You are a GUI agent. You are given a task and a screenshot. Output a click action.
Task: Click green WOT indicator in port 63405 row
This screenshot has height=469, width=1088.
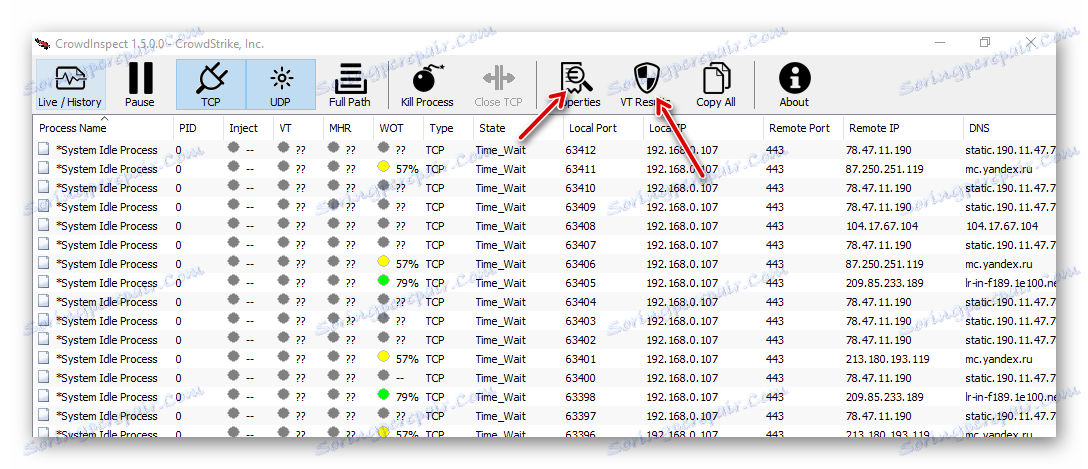pos(384,281)
